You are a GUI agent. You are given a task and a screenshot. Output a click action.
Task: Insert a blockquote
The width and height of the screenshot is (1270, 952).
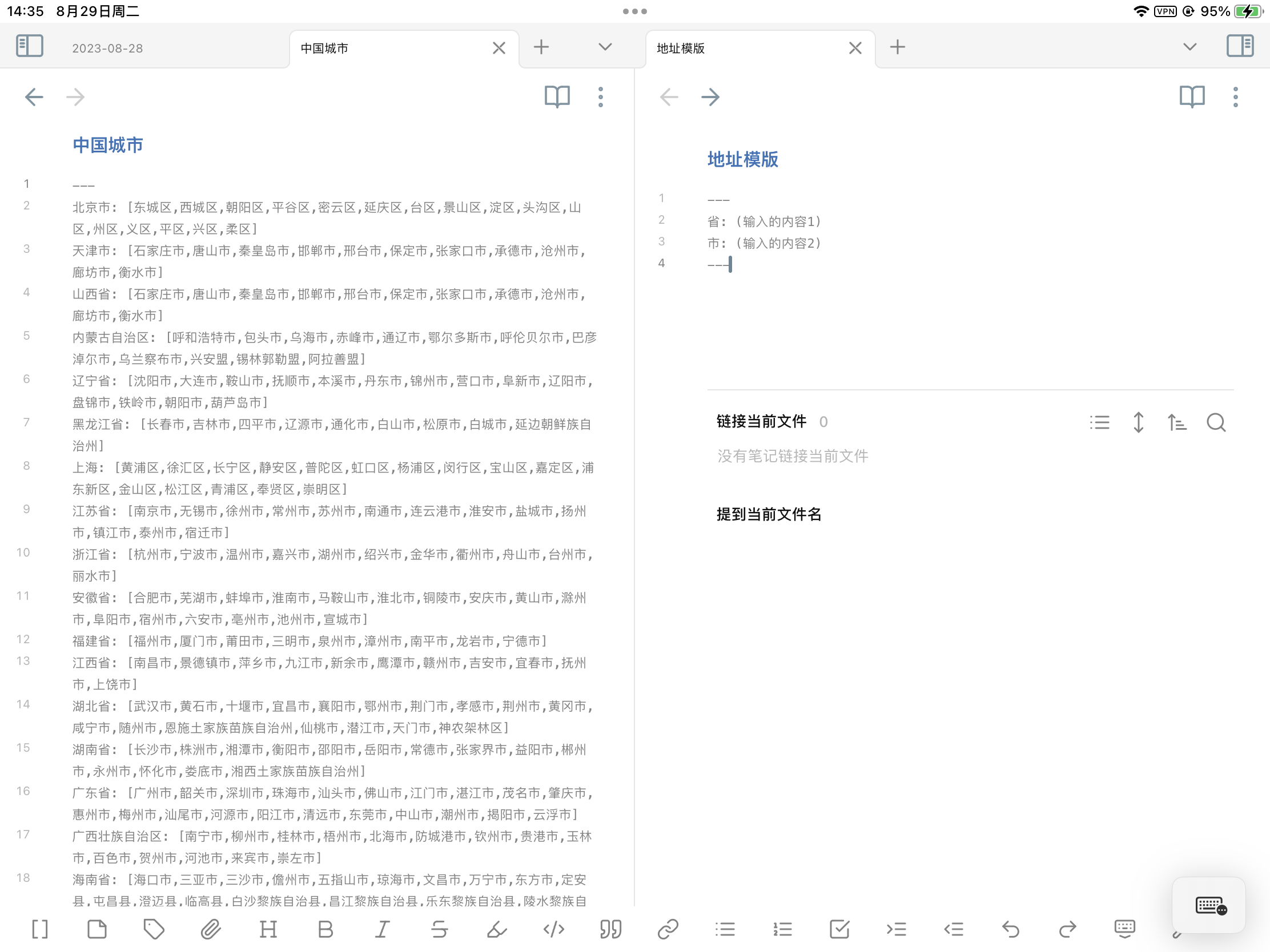point(611,929)
